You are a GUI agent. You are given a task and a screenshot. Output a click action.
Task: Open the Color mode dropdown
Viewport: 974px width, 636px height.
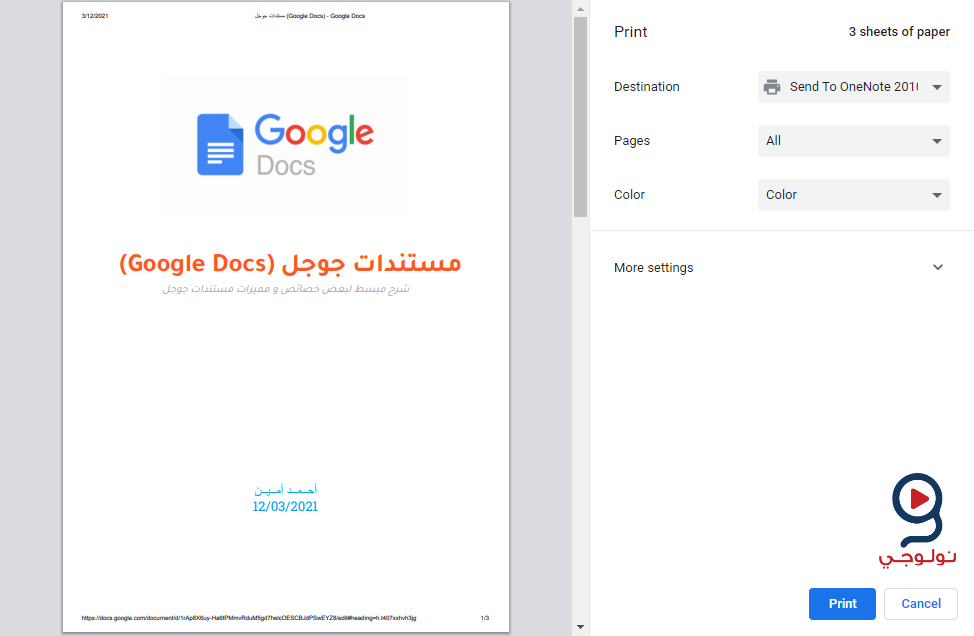tap(853, 195)
